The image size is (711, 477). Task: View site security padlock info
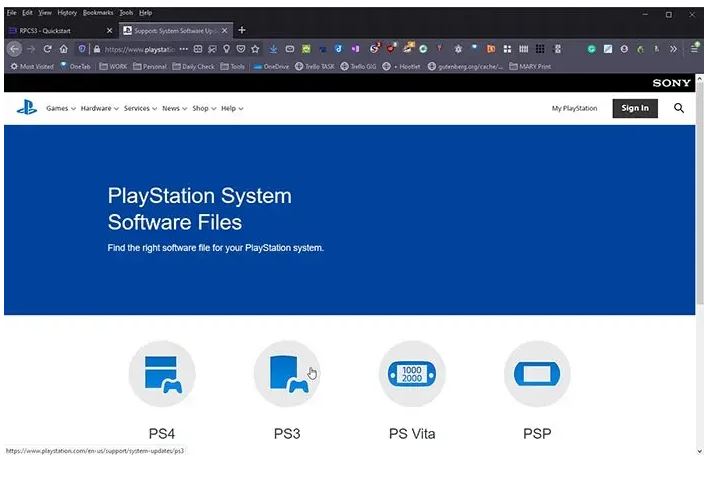(97, 49)
